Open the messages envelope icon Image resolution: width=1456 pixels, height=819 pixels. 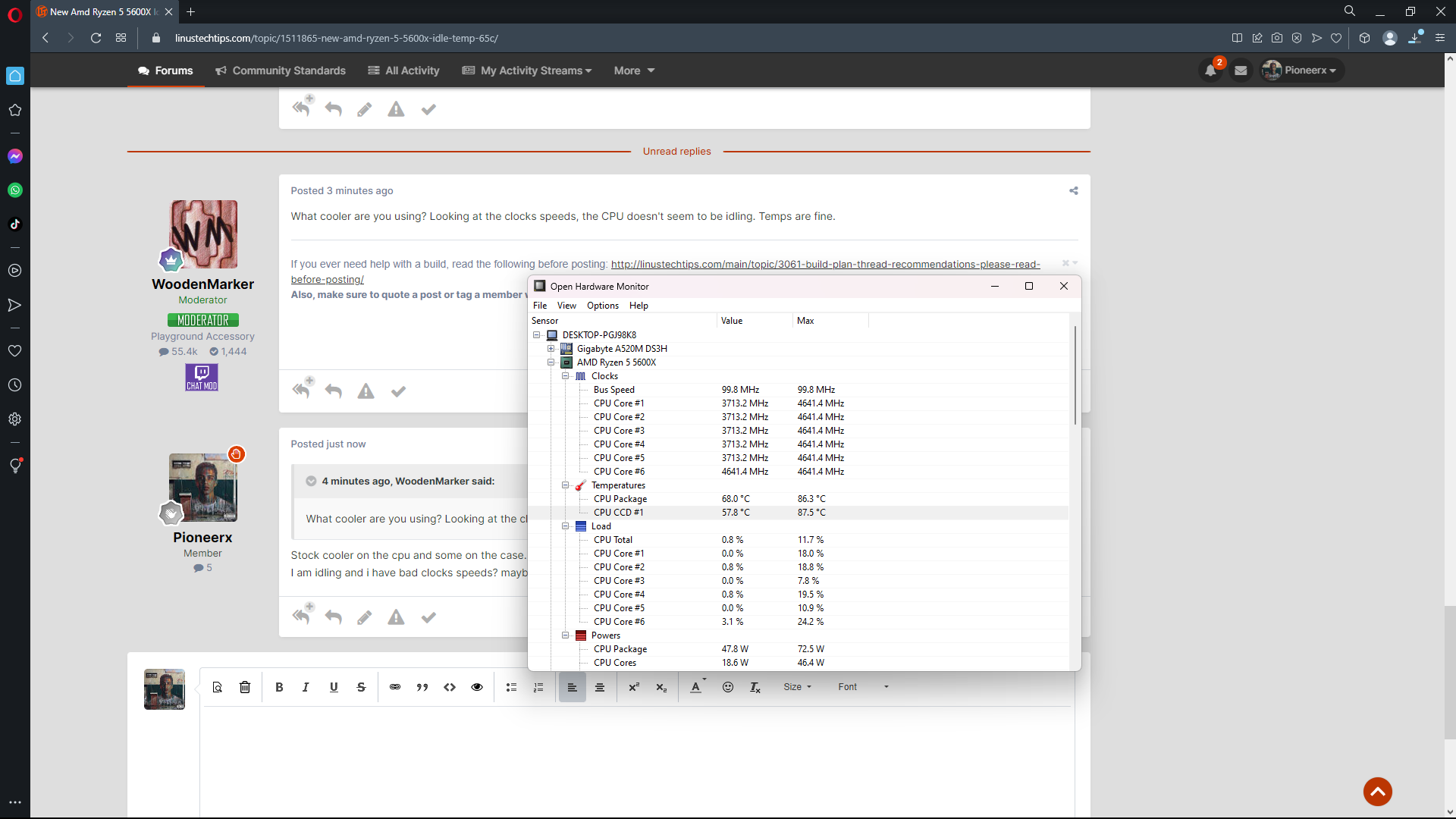click(x=1241, y=71)
